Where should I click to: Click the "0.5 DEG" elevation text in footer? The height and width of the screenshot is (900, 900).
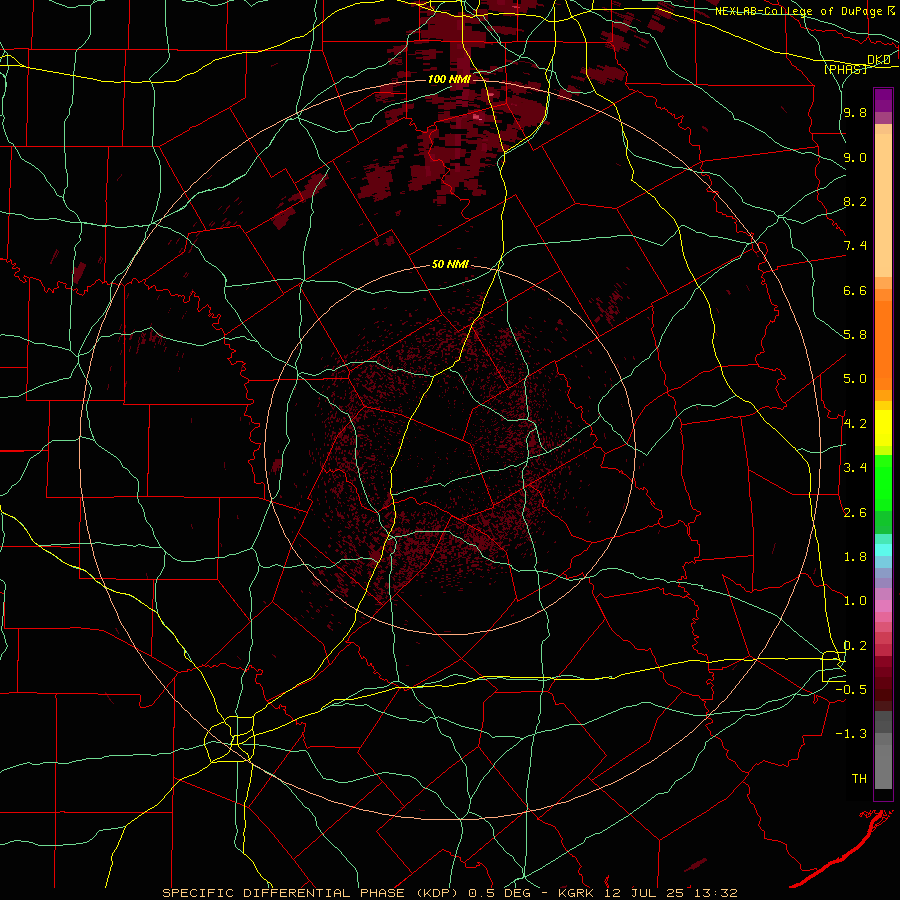pos(498,893)
